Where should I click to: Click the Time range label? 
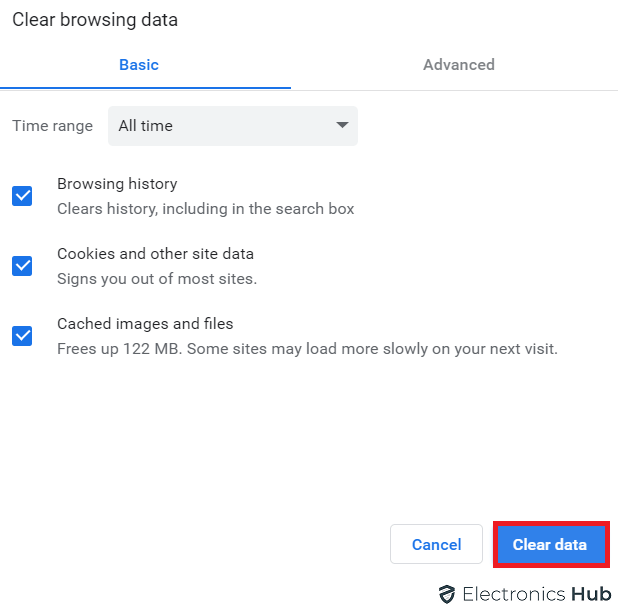point(52,126)
